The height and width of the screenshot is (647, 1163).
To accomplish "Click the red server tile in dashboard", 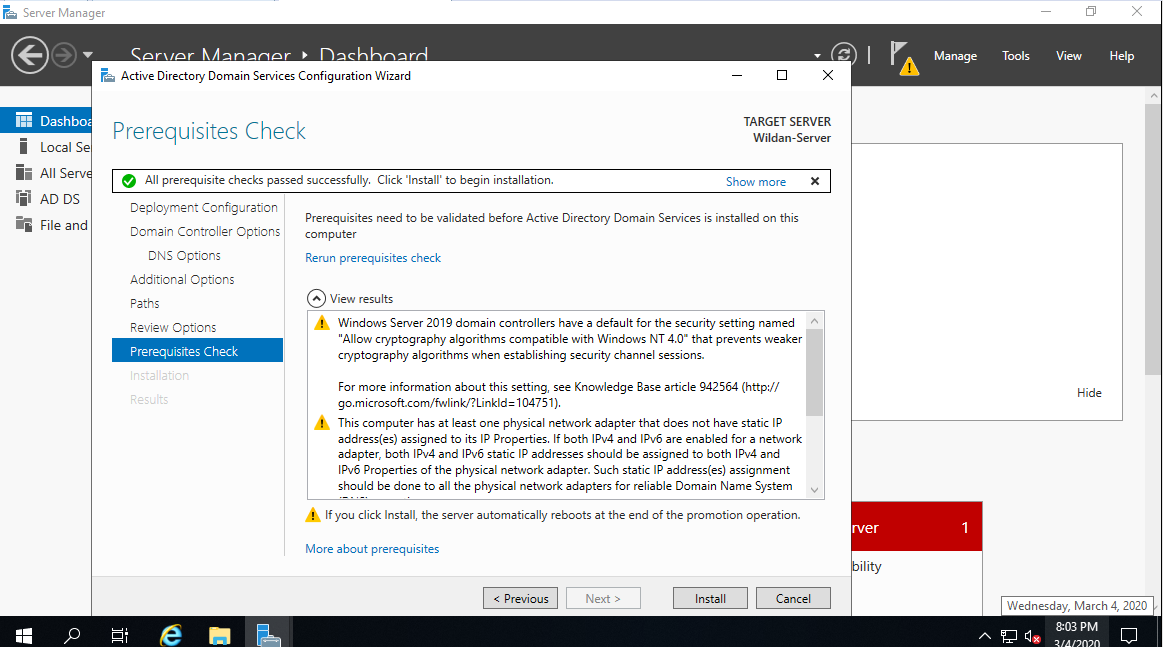I will [917, 527].
